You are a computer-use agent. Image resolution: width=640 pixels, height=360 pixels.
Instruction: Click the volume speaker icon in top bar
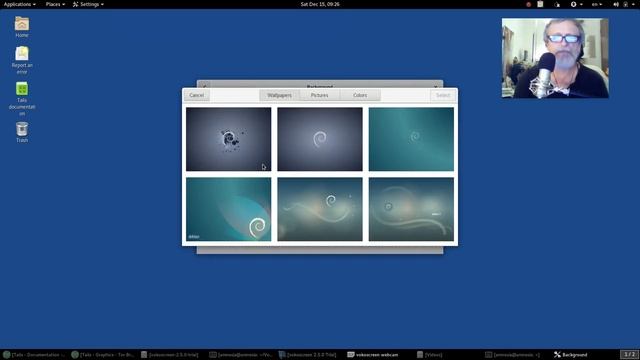[616, 4]
